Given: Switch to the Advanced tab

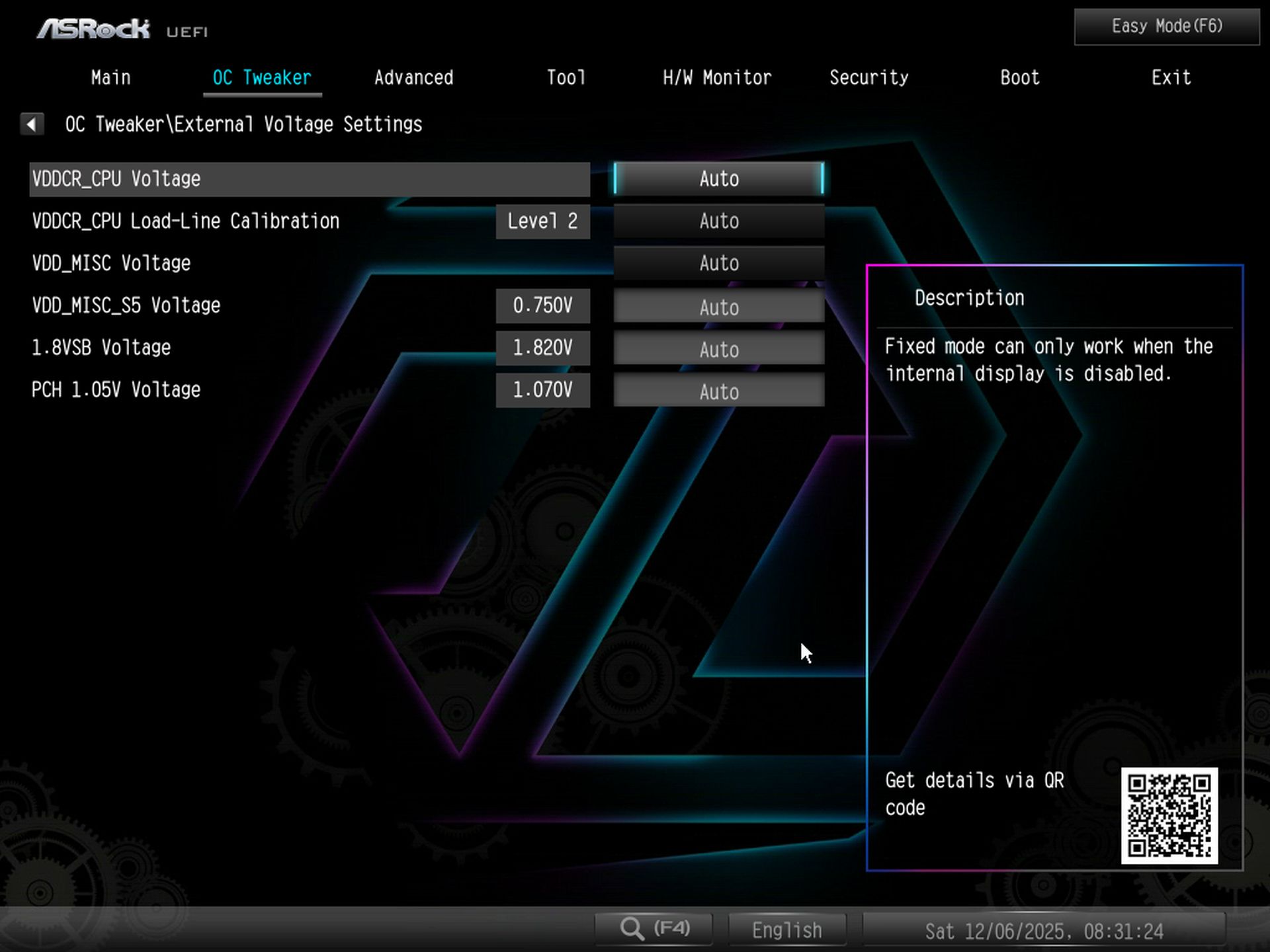Looking at the screenshot, I should tap(413, 77).
